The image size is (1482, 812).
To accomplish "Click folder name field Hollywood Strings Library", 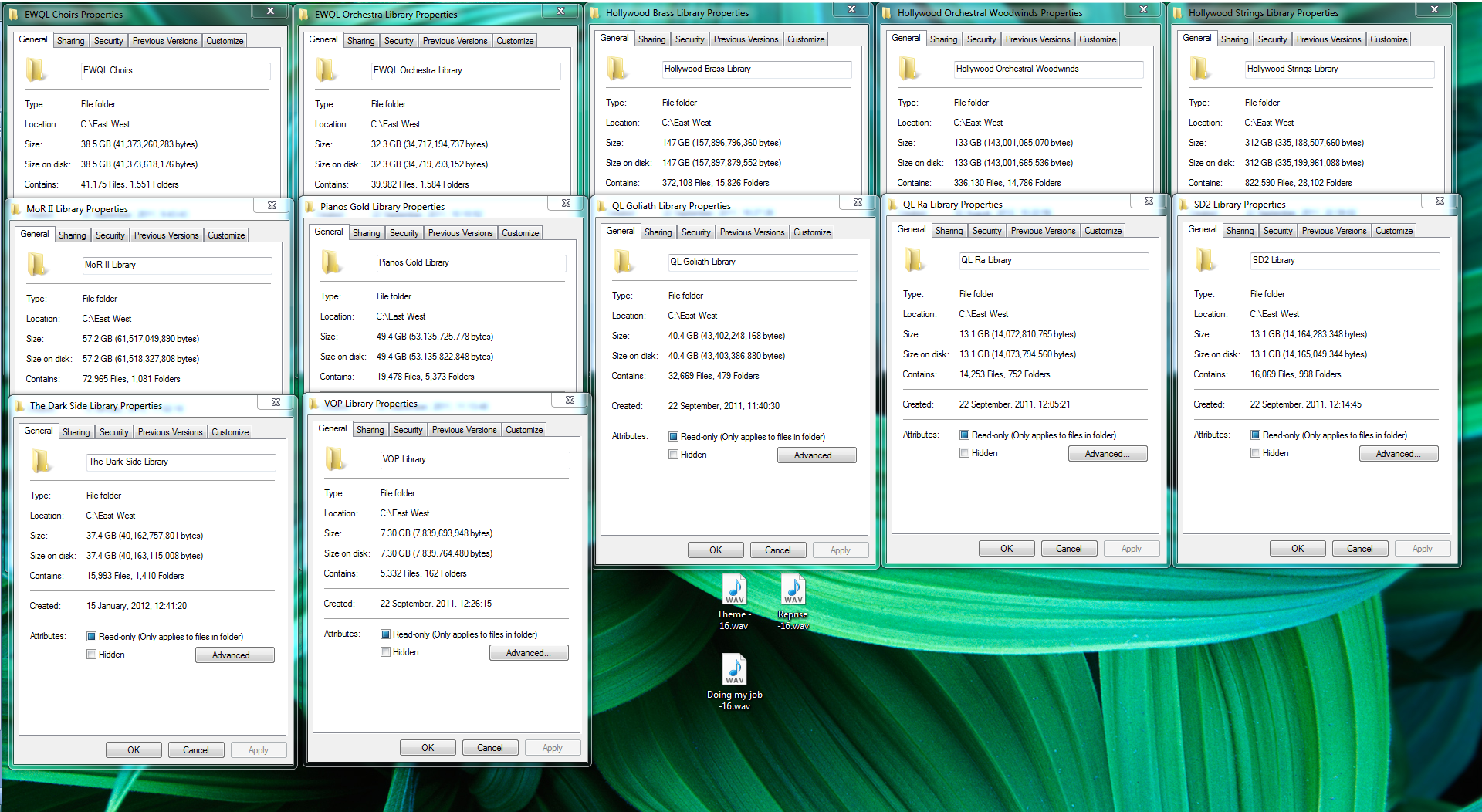I will tap(1340, 69).
